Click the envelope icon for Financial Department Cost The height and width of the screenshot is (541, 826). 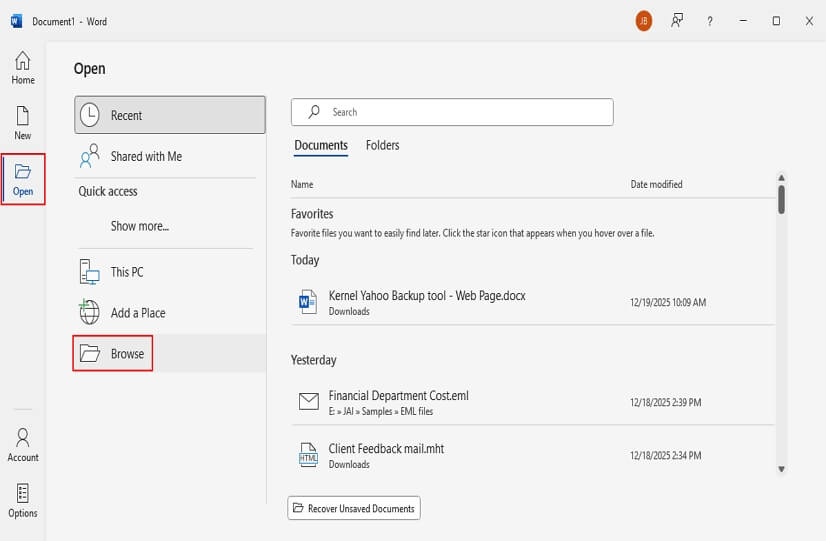click(308, 402)
